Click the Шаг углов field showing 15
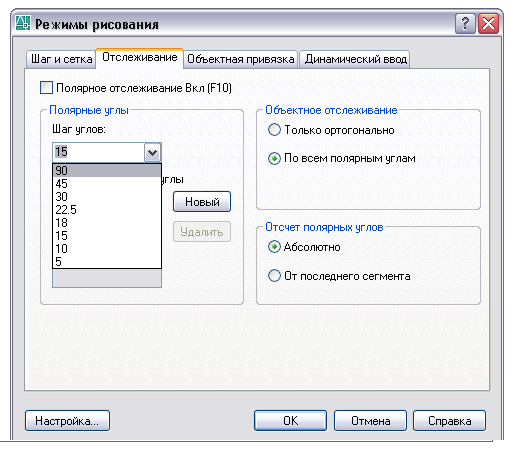The width and height of the screenshot is (511, 449). tap(99, 152)
